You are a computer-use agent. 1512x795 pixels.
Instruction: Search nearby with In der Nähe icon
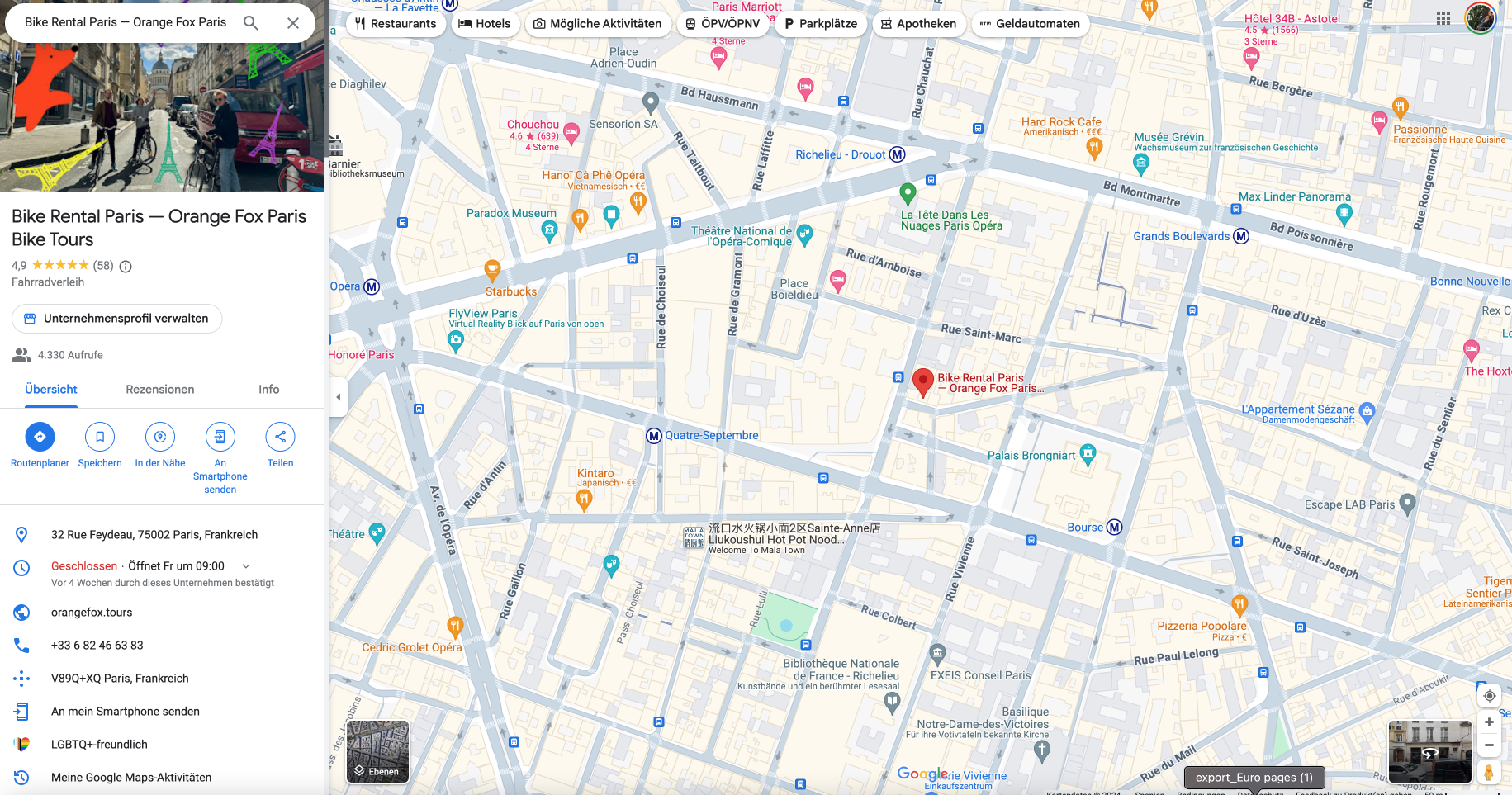click(x=160, y=437)
